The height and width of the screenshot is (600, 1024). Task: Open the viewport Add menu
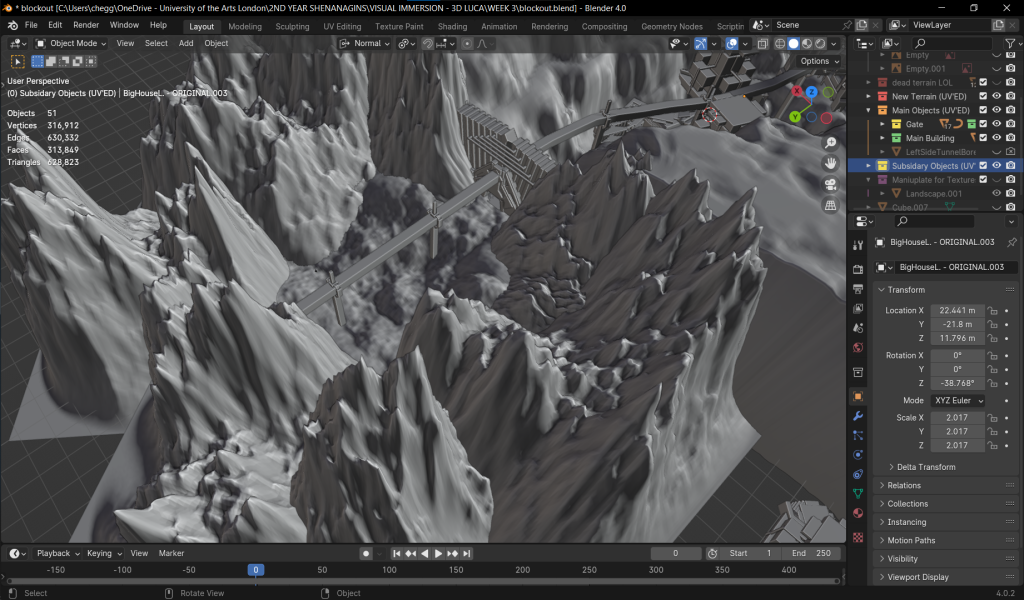click(186, 43)
